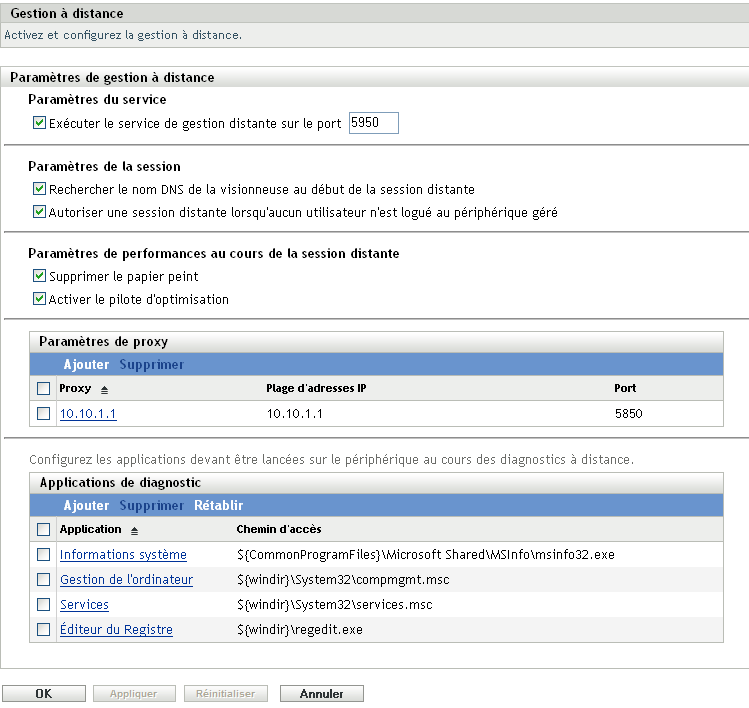
Task: Check the Éditeur du Registre row checkbox
Action: tap(43, 629)
